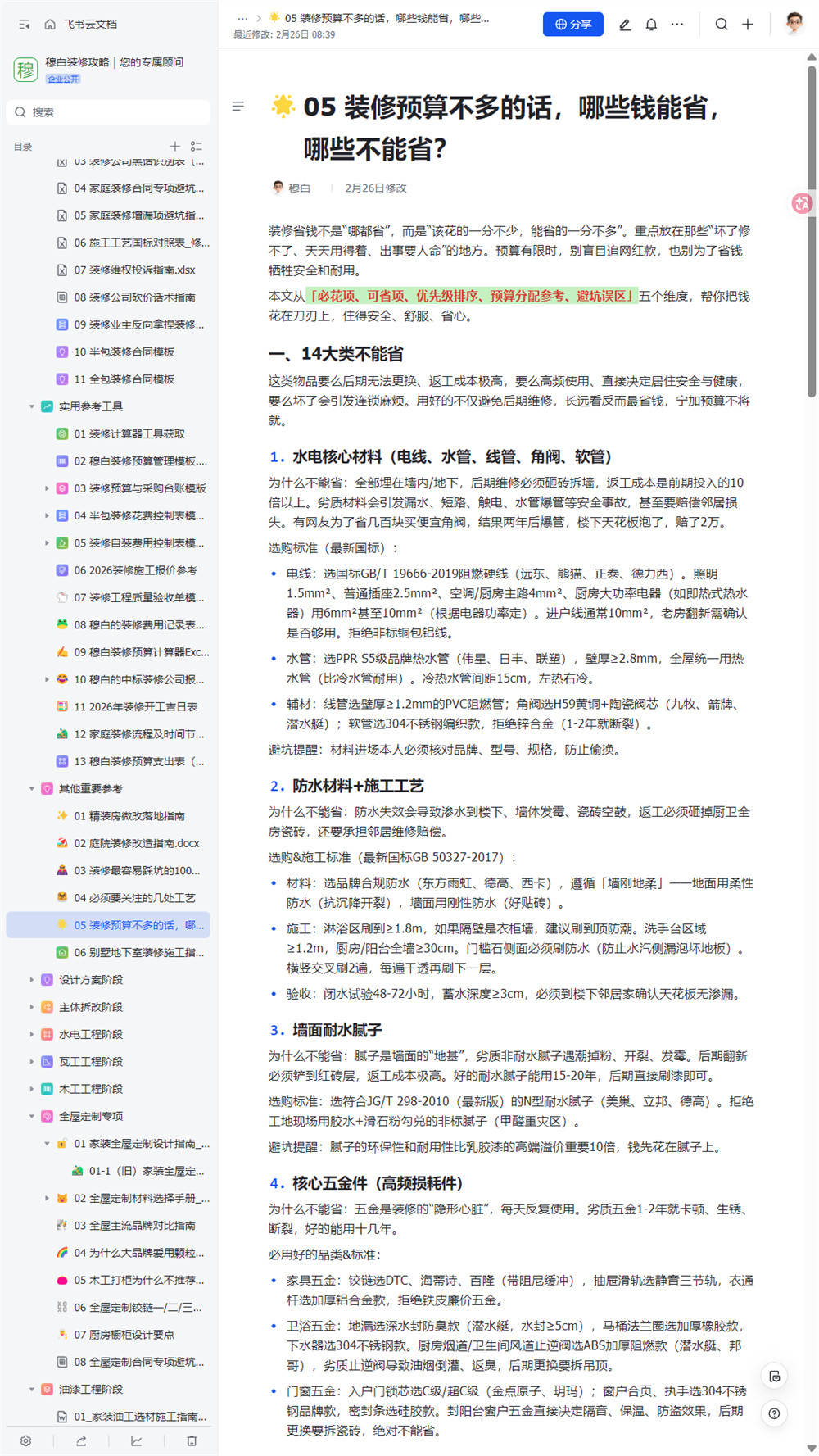Open the more options ellipsis near the bell
Image resolution: width=819 pixels, height=1456 pixels.
pyautogui.click(x=677, y=25)
